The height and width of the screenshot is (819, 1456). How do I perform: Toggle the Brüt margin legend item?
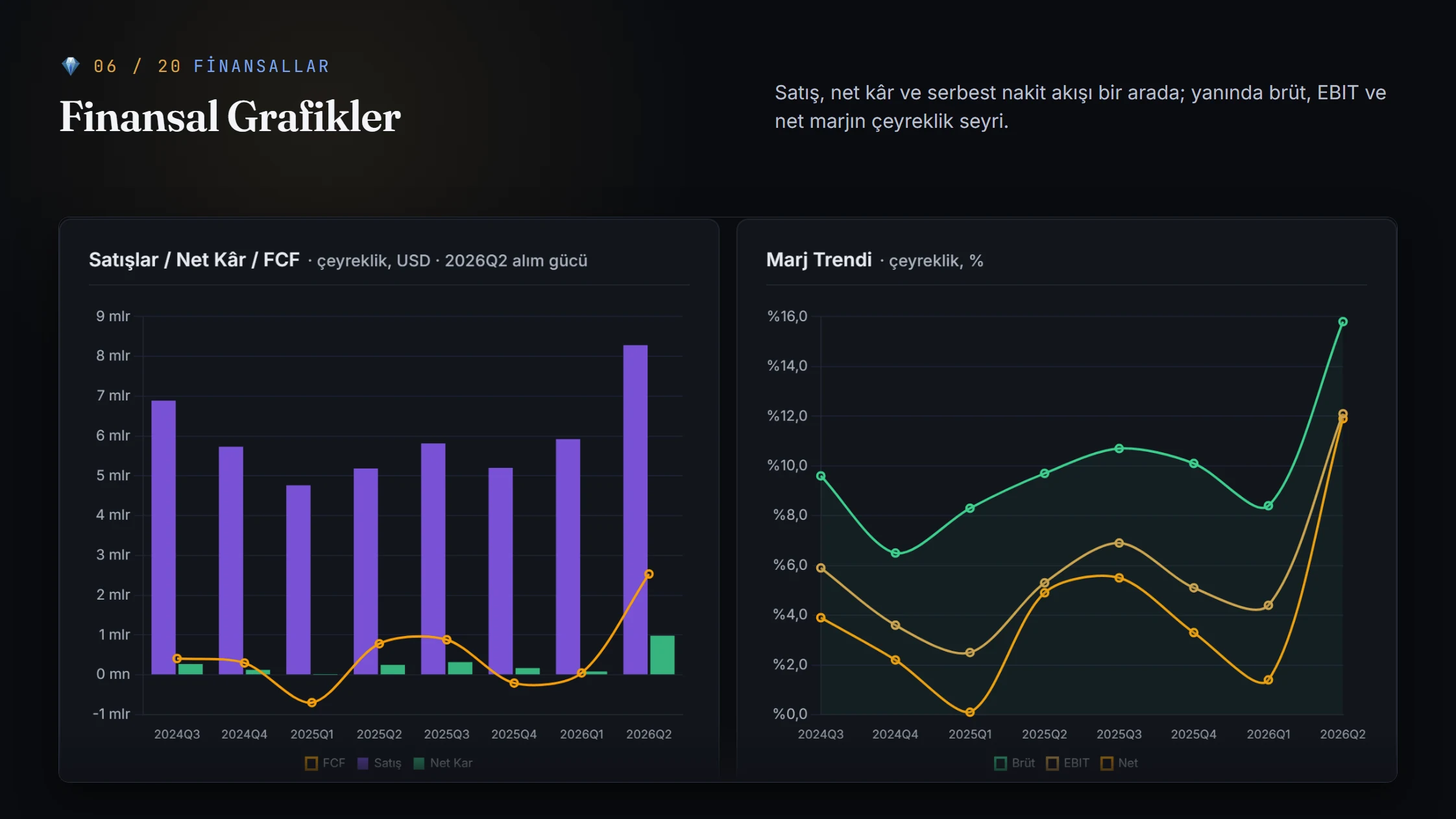(1015, 763)
